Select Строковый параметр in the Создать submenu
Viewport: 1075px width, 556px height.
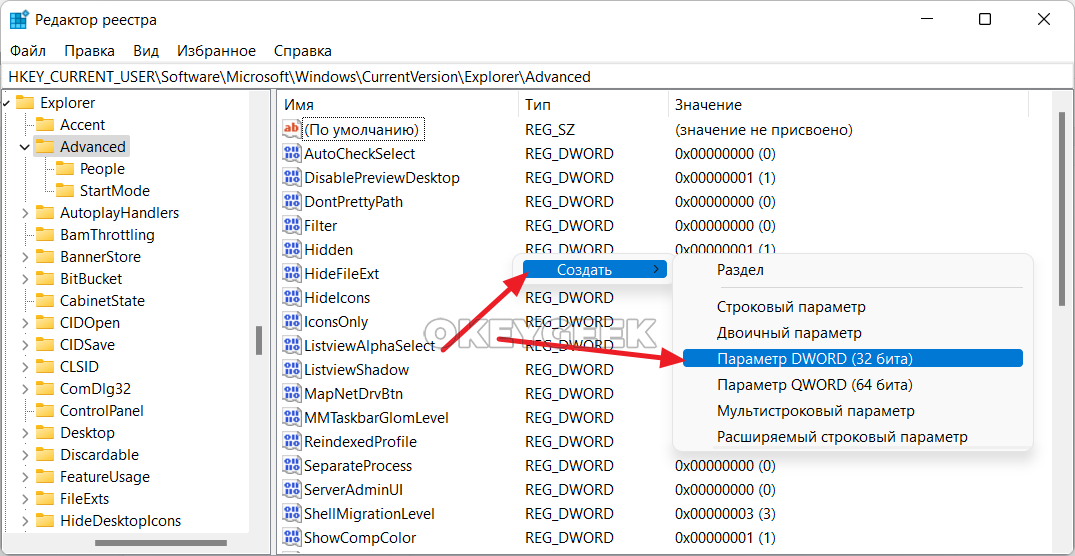point(790,307)
